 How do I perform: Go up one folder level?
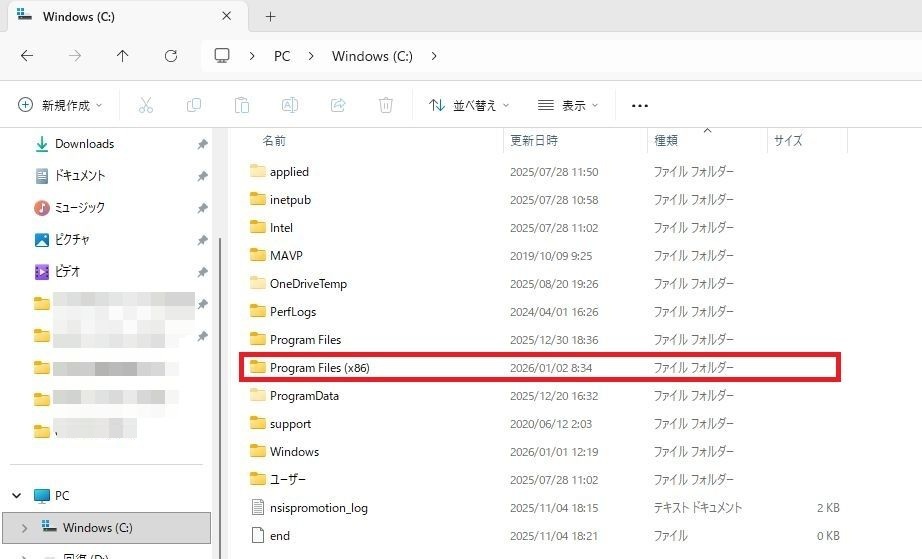(122, 56)
